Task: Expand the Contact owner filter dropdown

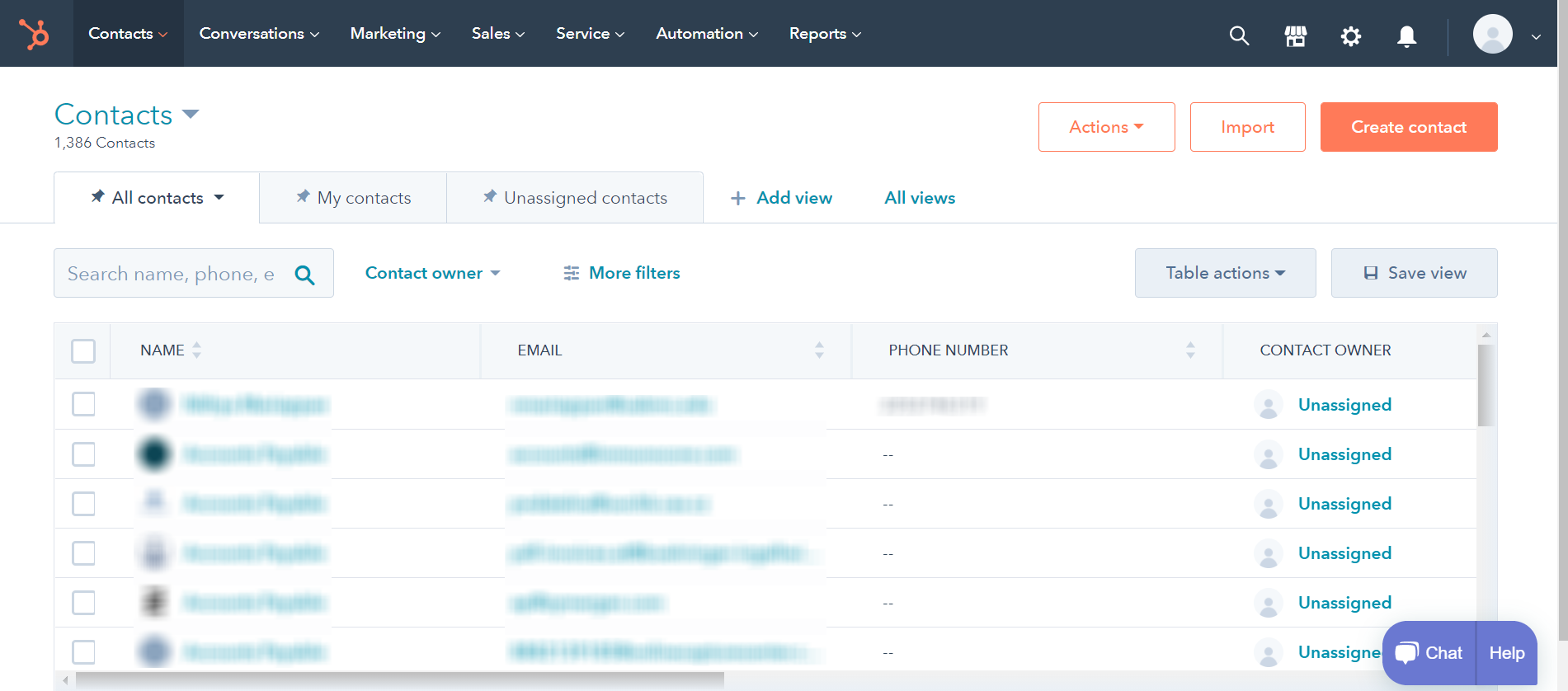Action: tap(432, 273)
